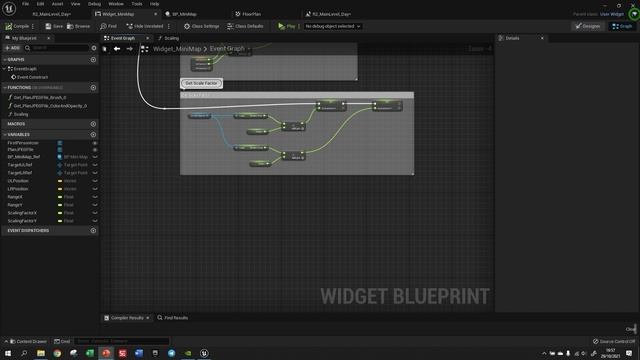Open the Tools menu
Screen dimensions: 640x360
(x=137, y=4)
